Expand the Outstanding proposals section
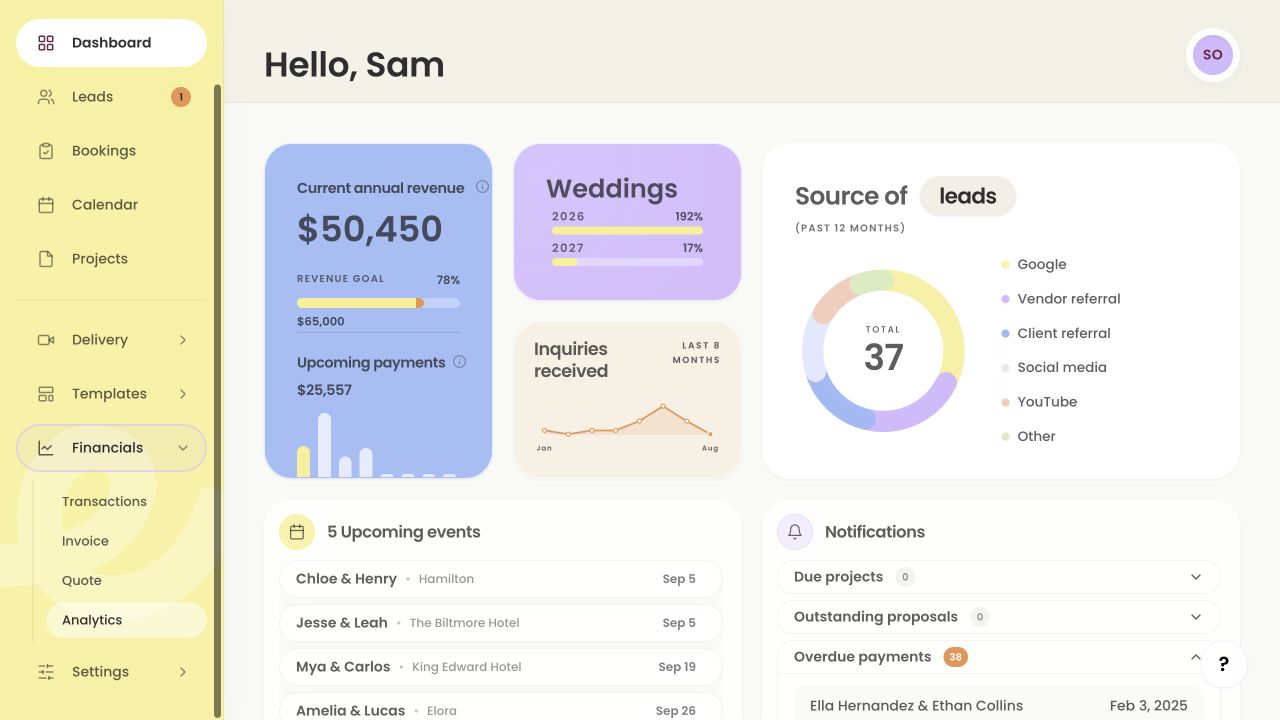This screenshot has width=1280, height=720. pyautogui.click(x=999, y=617)
